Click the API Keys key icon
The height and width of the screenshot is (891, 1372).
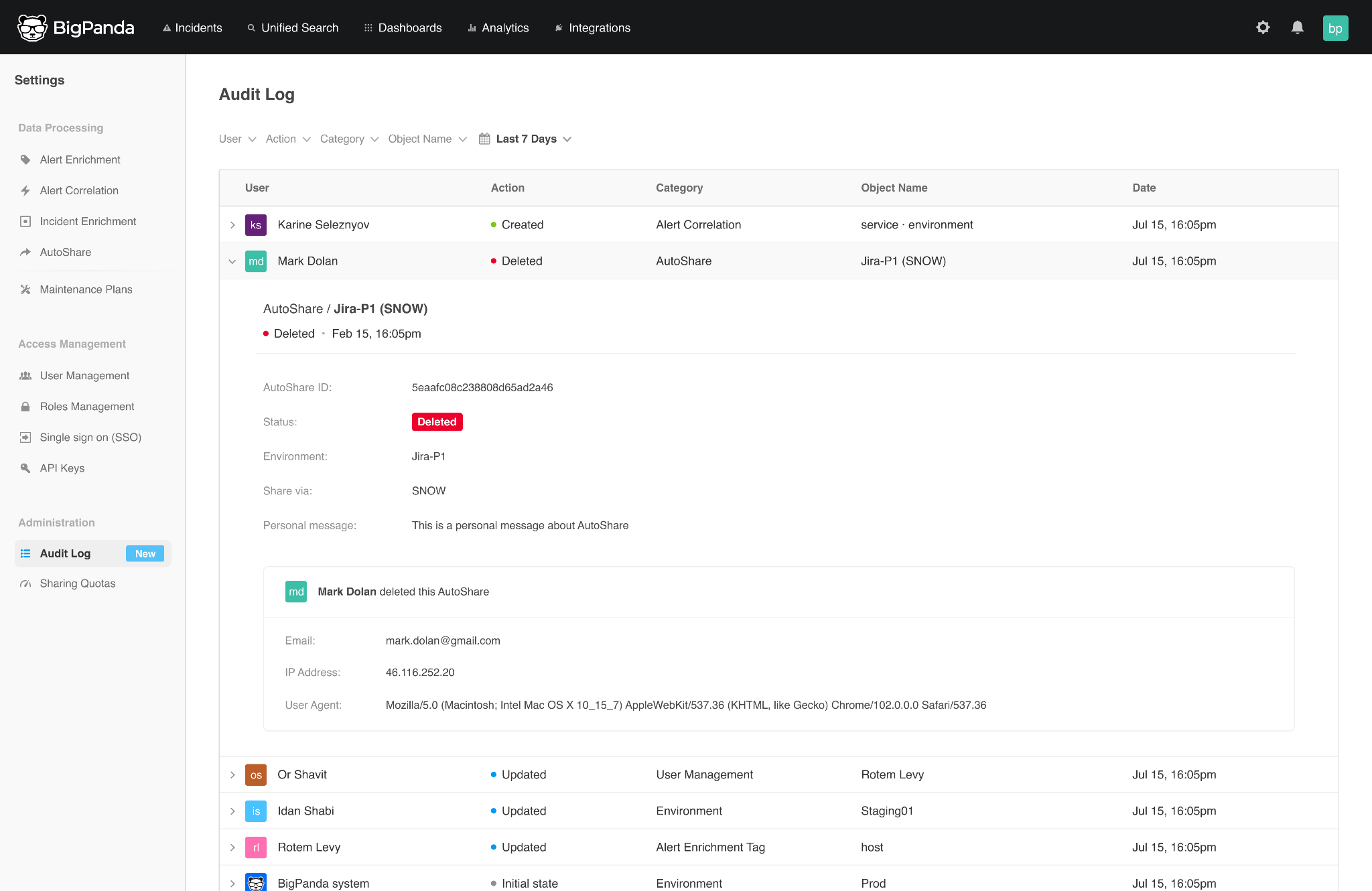(25, 468)
